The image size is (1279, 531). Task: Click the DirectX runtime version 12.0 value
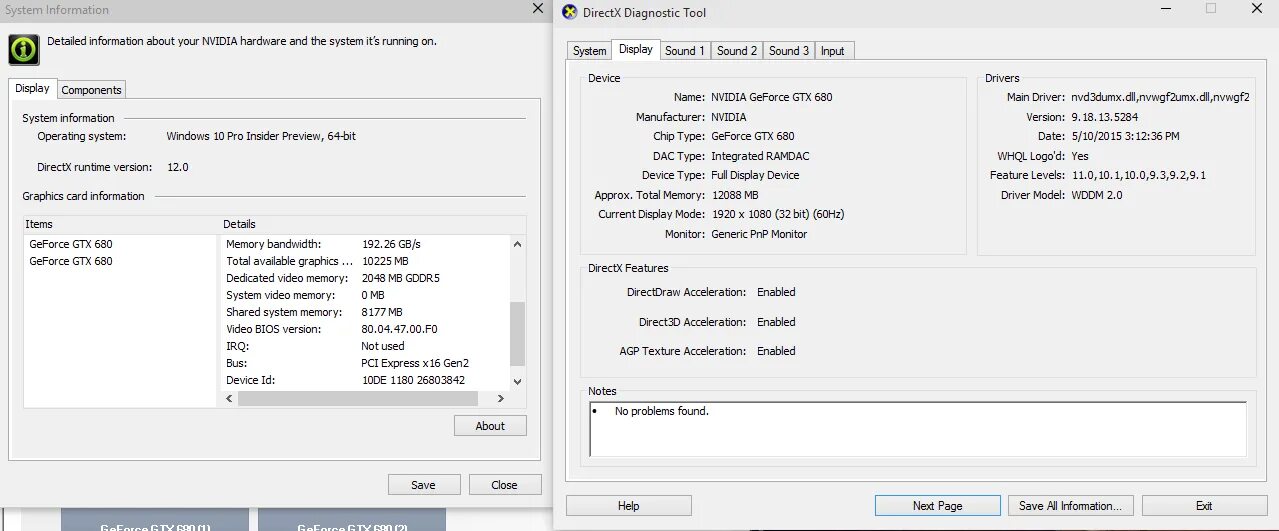(x=177, y=167)
